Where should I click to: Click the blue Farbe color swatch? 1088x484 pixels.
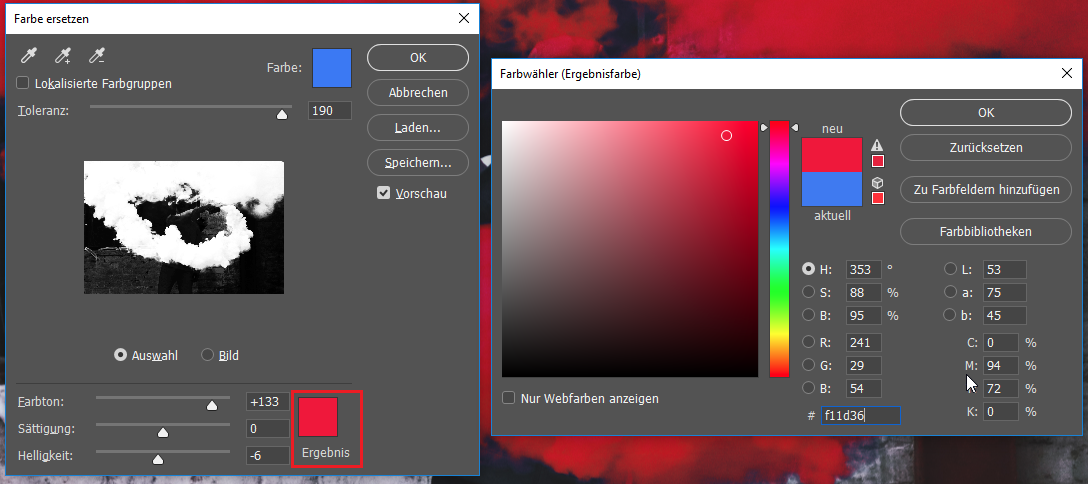click(332, 68)
